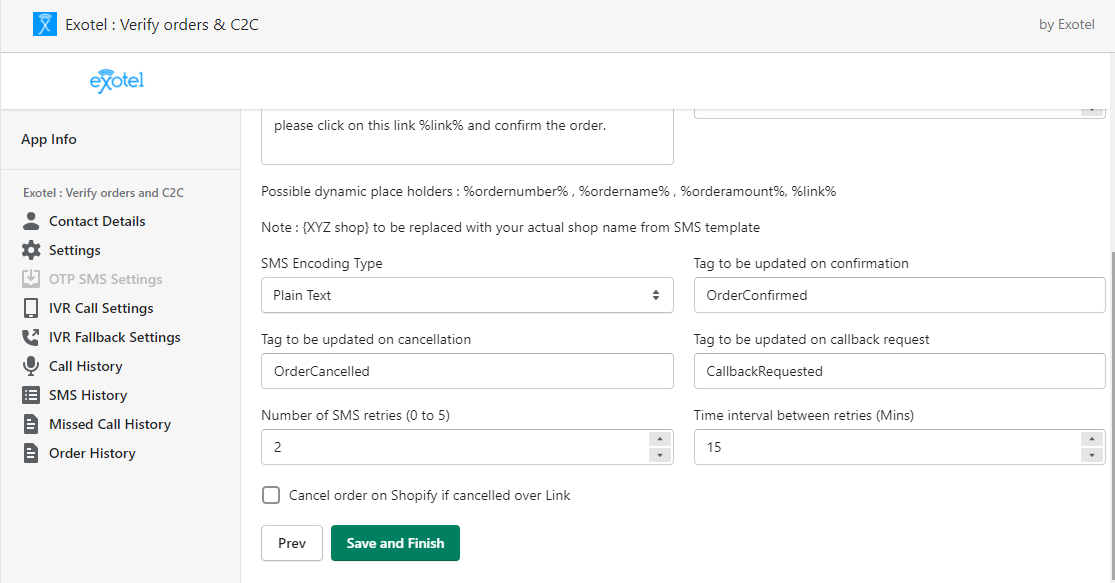This screenshot has width=1115, height=583.
Task: Click the by Exotel link
Action: [1067, 24]
